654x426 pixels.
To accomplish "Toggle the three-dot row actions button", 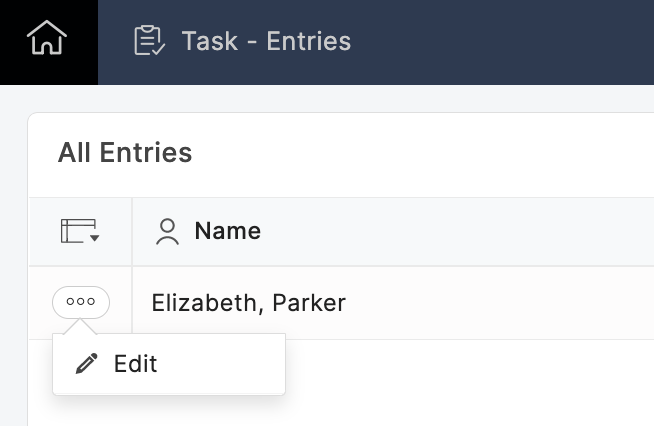I will 80,302.
